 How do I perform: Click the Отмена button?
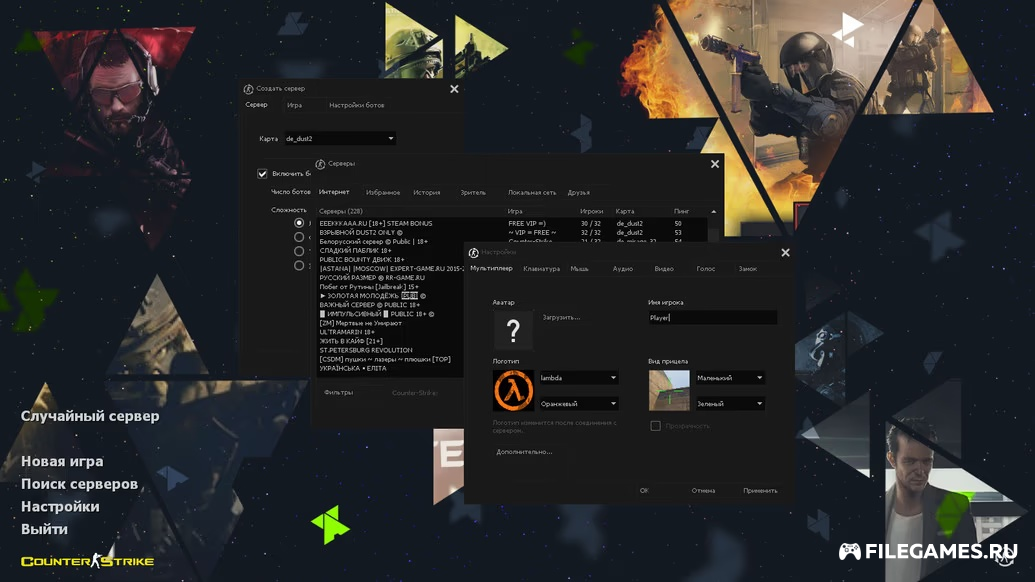pos(703,490)
